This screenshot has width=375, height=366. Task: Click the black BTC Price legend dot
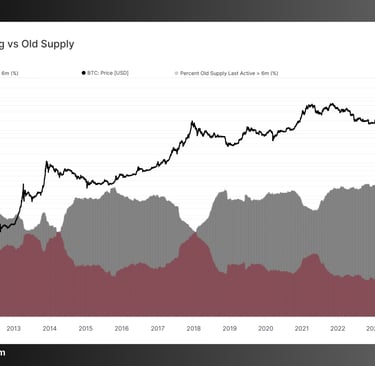[84, 73]
